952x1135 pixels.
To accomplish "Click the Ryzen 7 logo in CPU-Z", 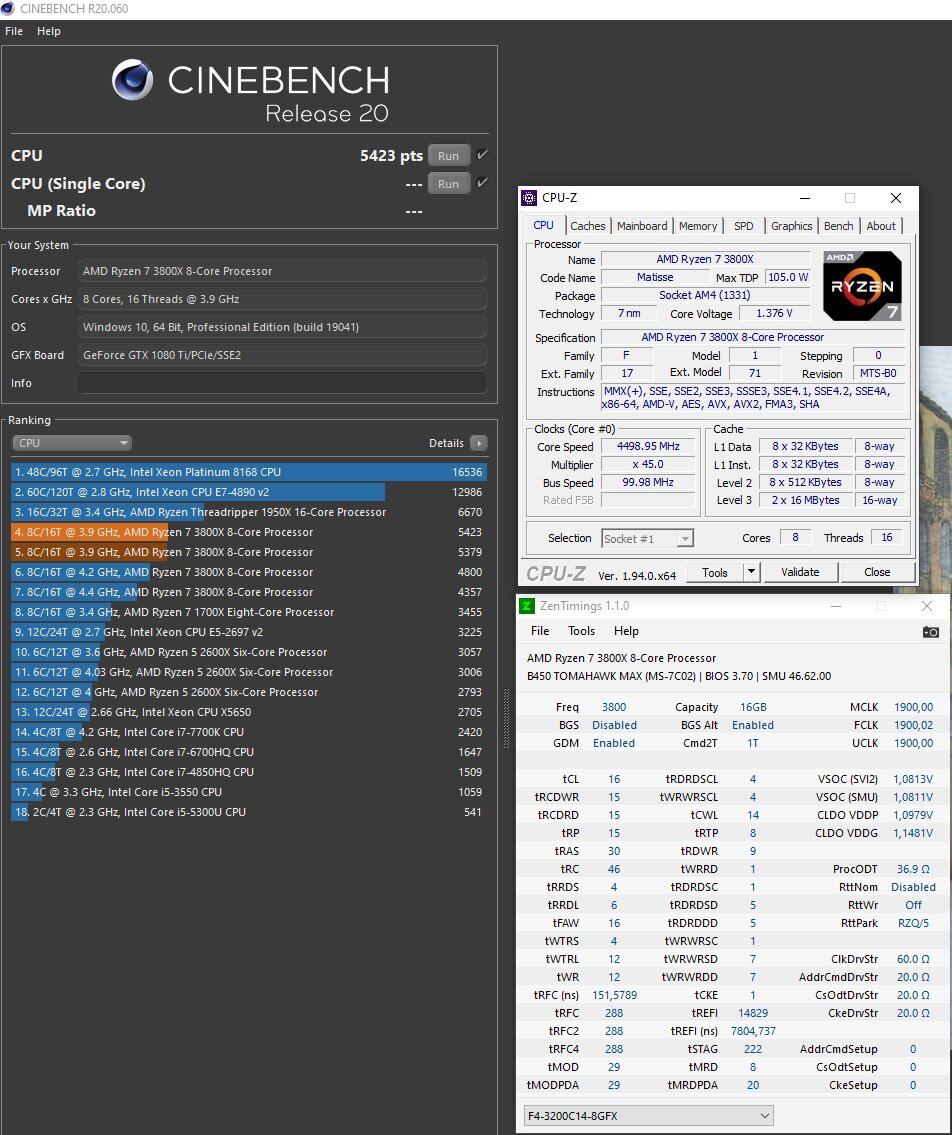I will point(862,286).
